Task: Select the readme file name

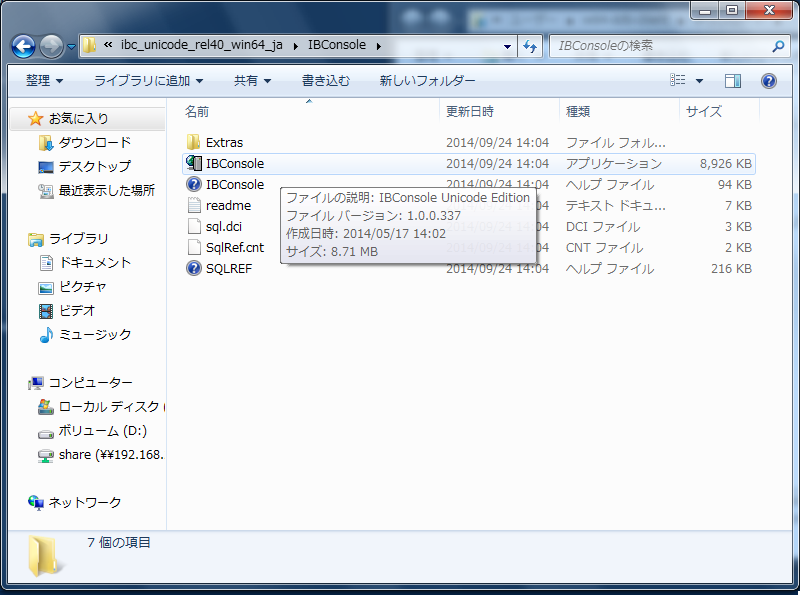Action: 229,206
